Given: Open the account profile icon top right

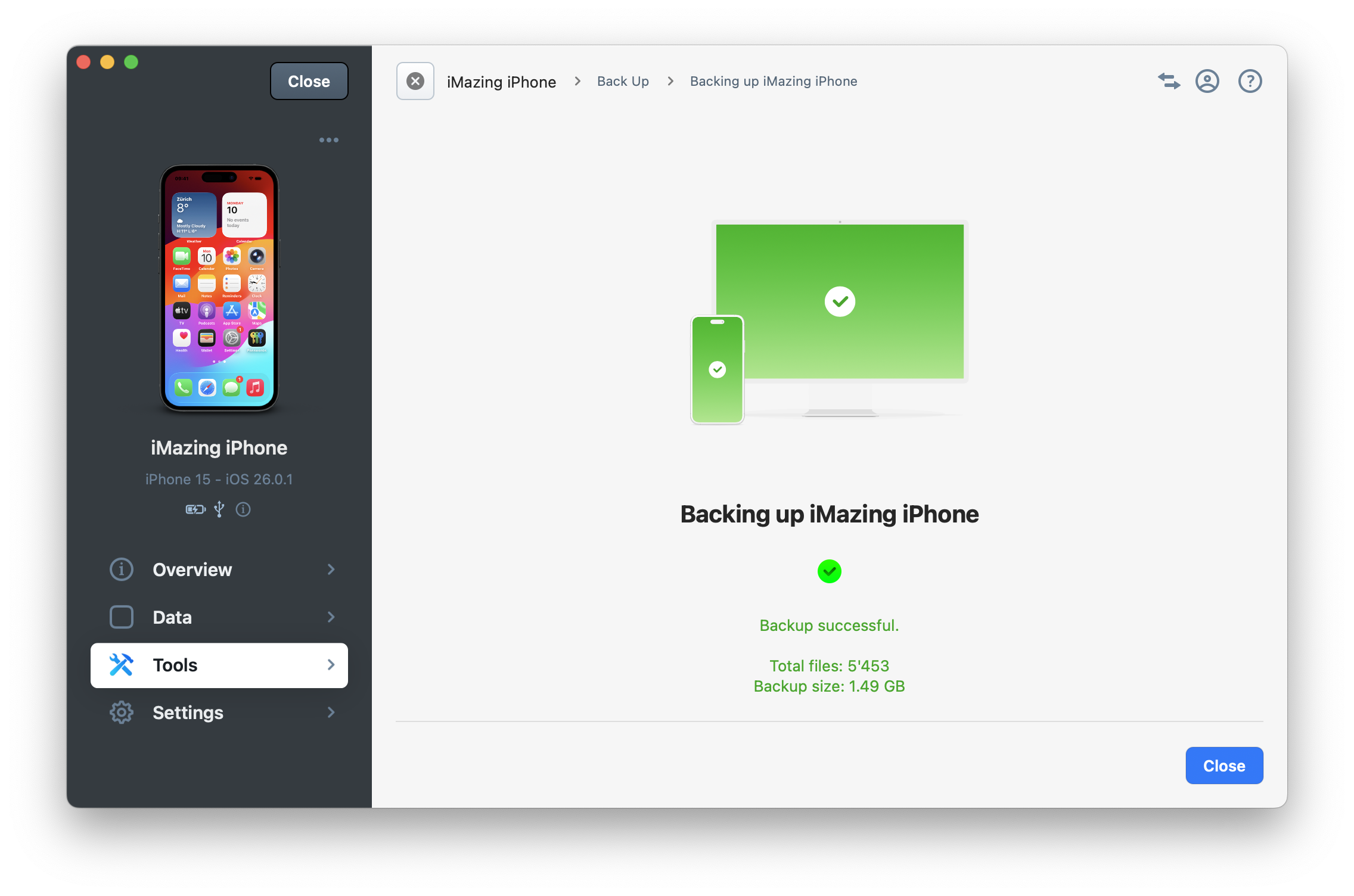Looking at the screenshot, I should 1207,81.
